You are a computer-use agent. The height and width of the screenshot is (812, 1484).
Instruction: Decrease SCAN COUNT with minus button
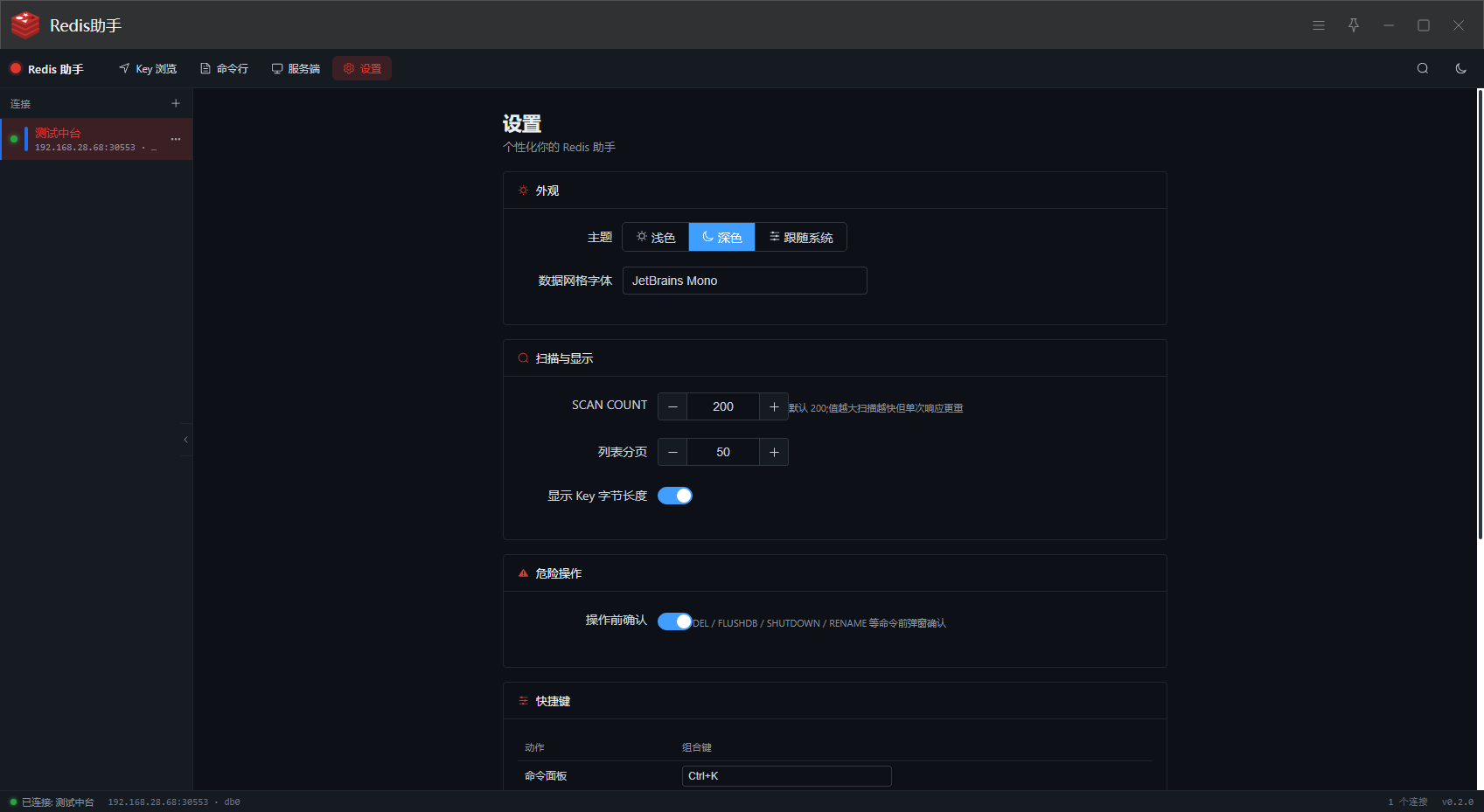click(672, 406)
